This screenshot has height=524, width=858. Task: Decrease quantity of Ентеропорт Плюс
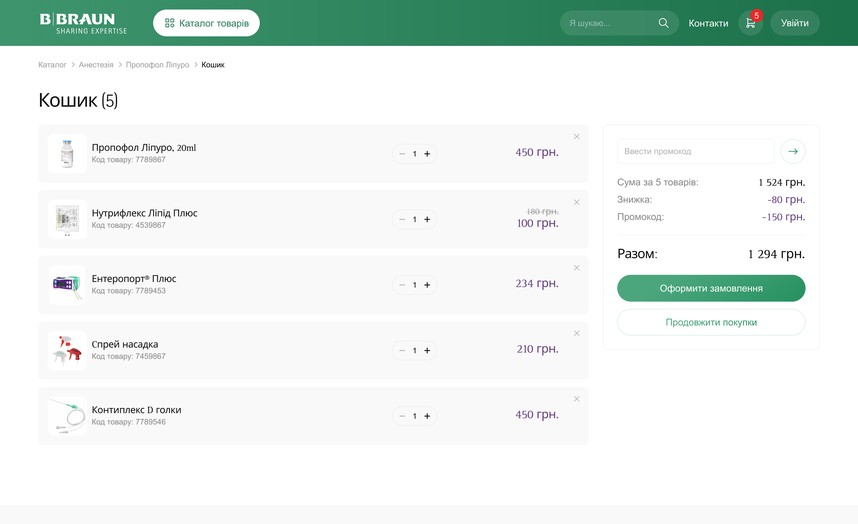pyautogui.click(x=402, y=285)
